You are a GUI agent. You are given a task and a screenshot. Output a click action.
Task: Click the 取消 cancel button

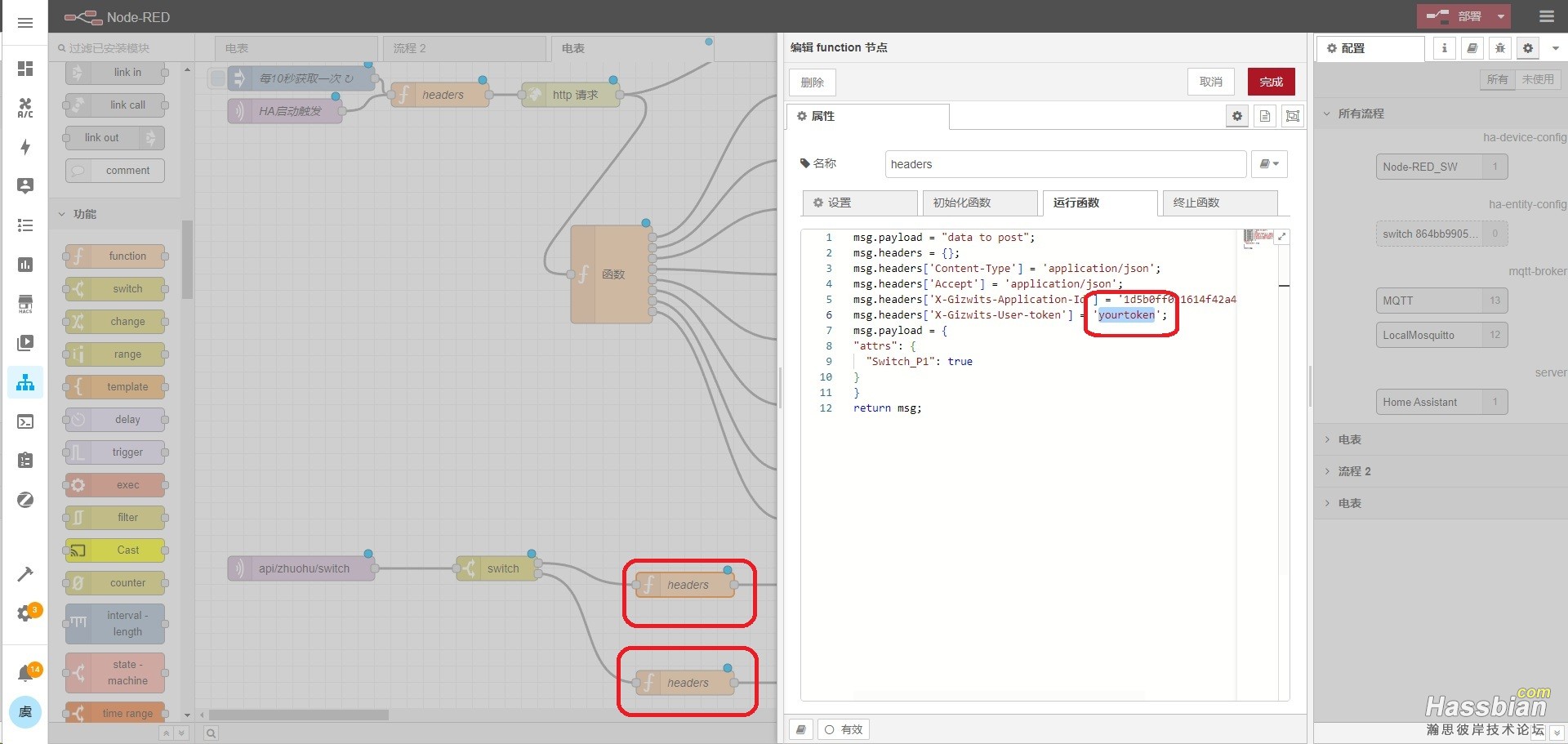point(1210,82)
